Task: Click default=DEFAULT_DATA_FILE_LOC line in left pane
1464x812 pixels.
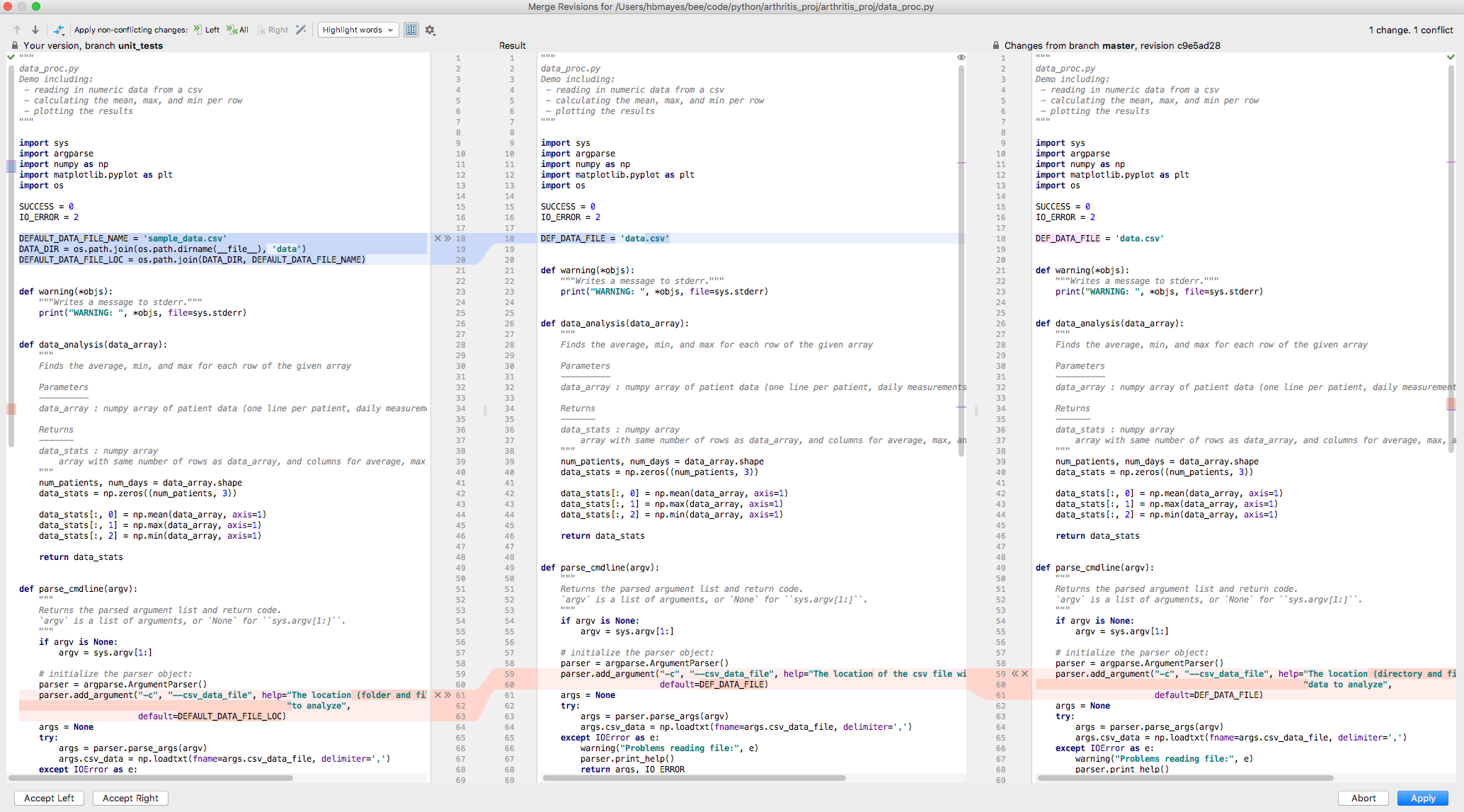Action: click(x=212, y=716)
